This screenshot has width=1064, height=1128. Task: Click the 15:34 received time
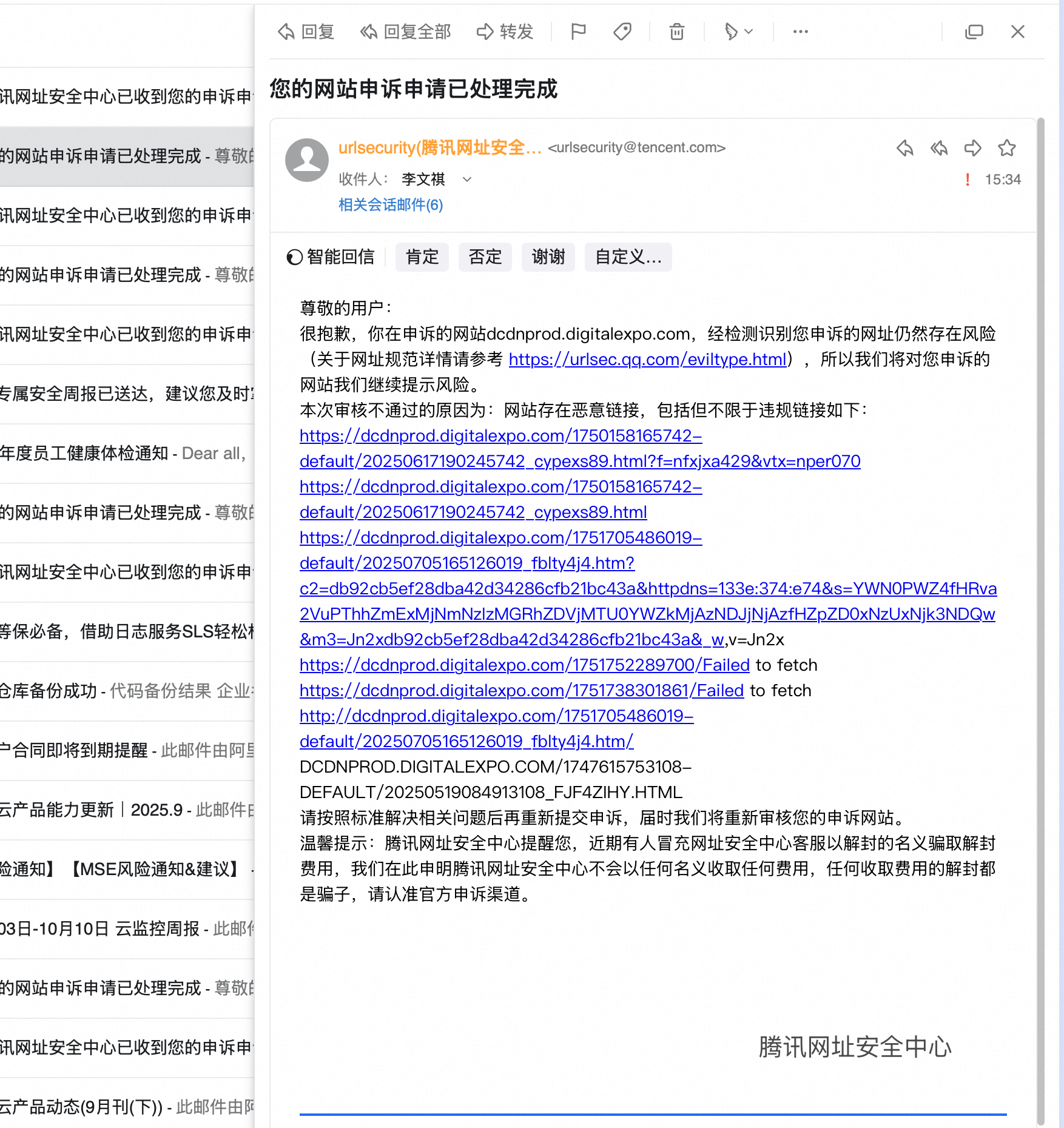point(1003,180)
